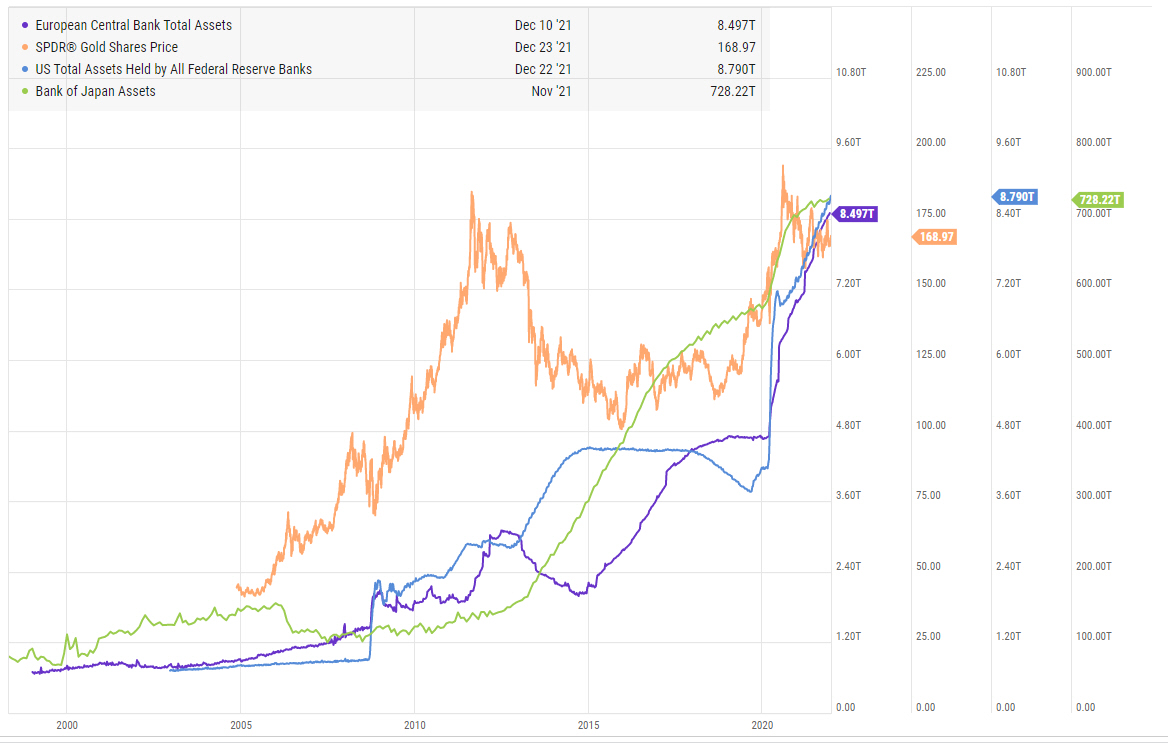Image resolution: width=1168 pixels, height=743 pixels.
Task: Click the 600.00T Bank of Japan axis label
Action: (x=1094, y=283)
